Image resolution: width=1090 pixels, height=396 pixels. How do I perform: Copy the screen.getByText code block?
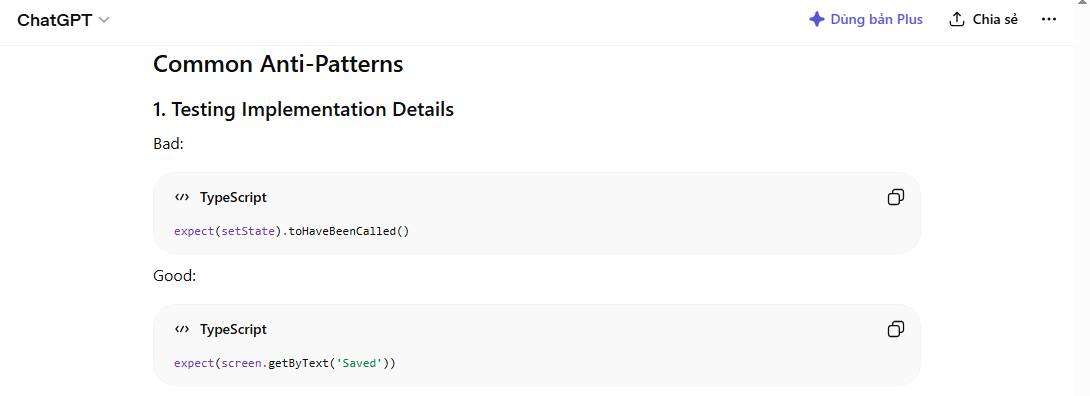click(x=895, y=329)
